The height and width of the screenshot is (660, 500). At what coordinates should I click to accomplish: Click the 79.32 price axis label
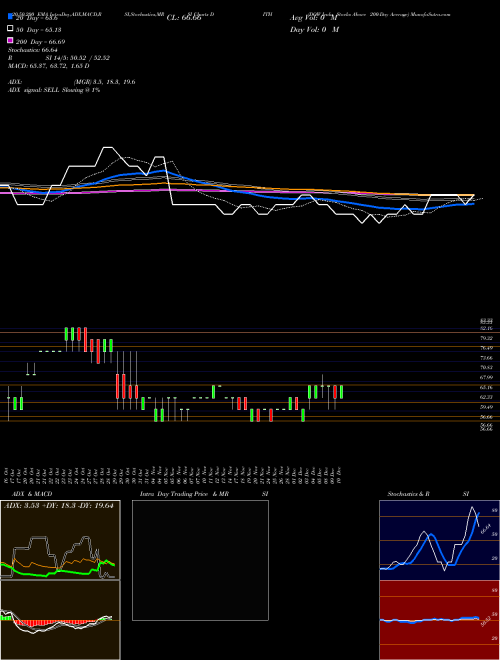tap(487, 338)
